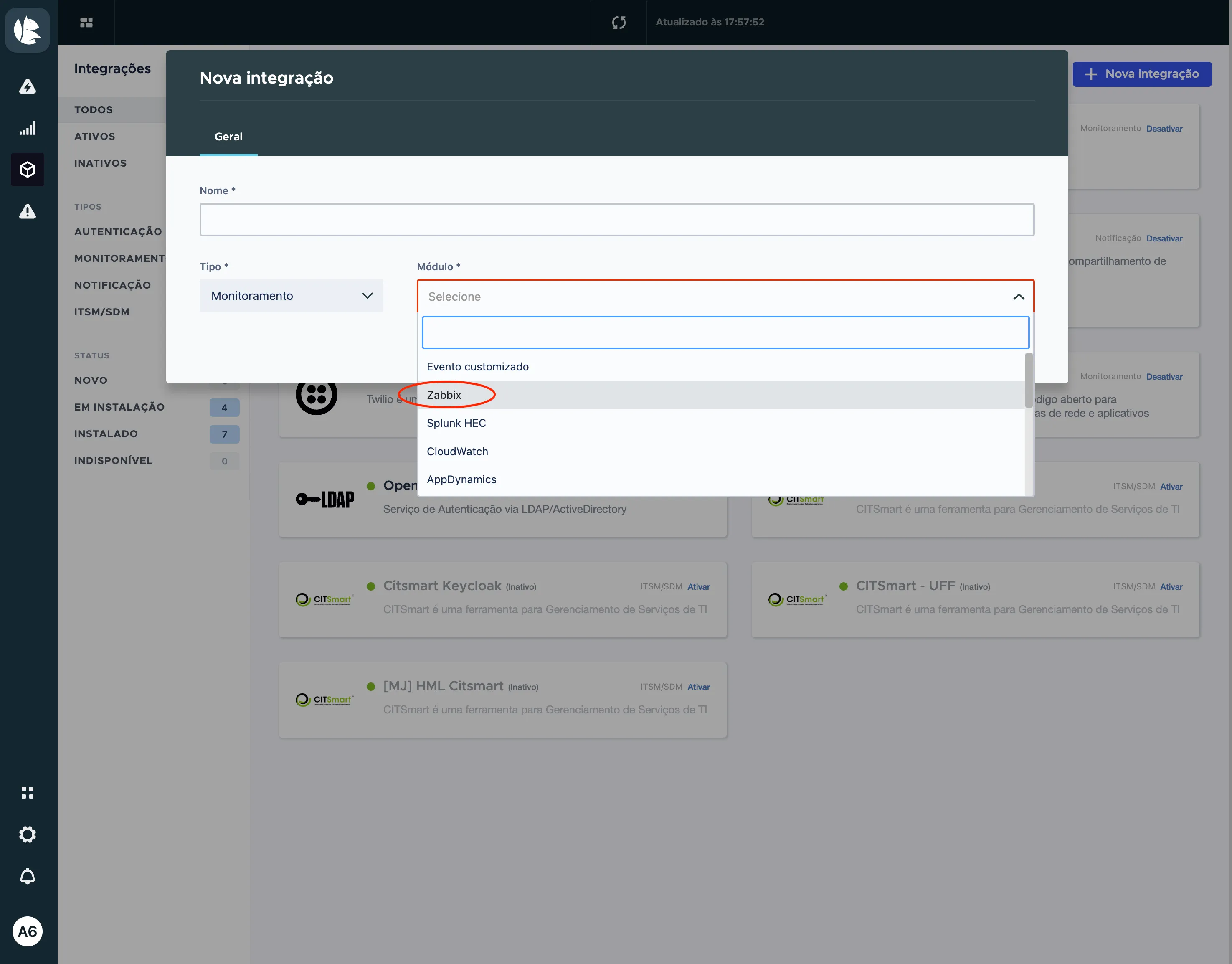Viewport: 1232px width, 964px height.
Task: Click Ativar link on Citsmart Keycloak card
Action: [x=698, y=587]
